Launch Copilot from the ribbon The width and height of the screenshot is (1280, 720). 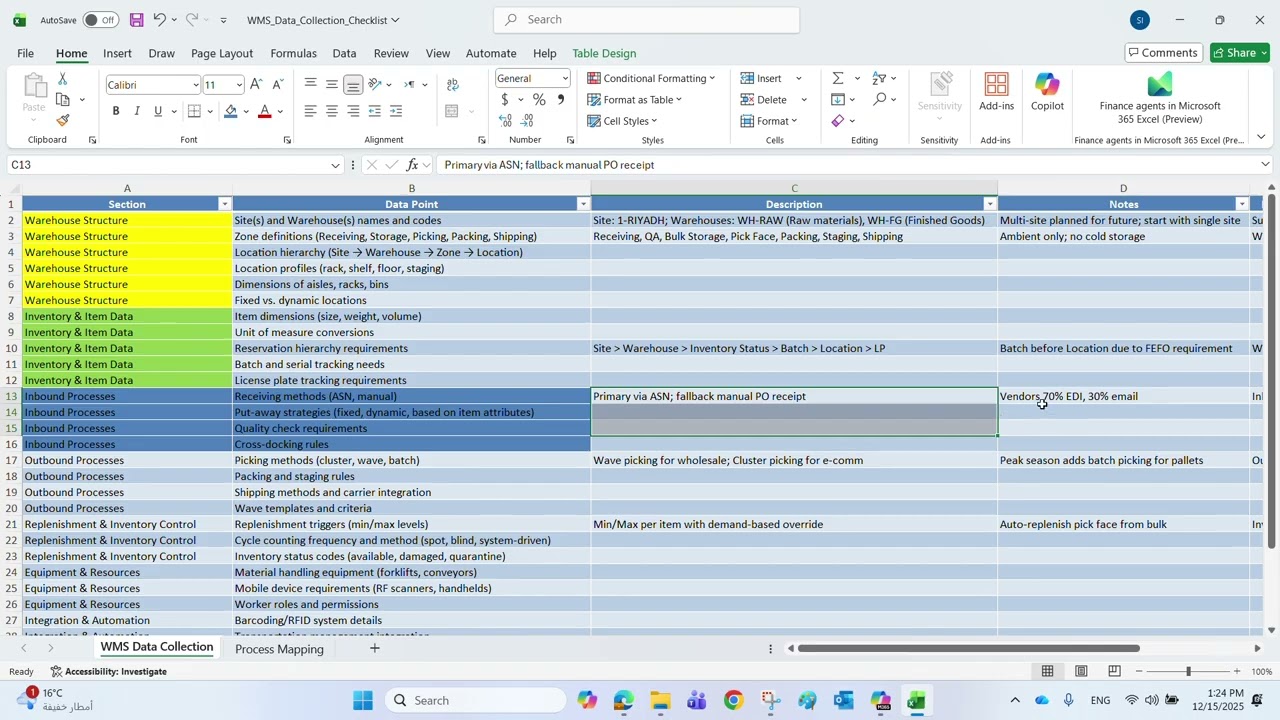tap(1047, 92)
